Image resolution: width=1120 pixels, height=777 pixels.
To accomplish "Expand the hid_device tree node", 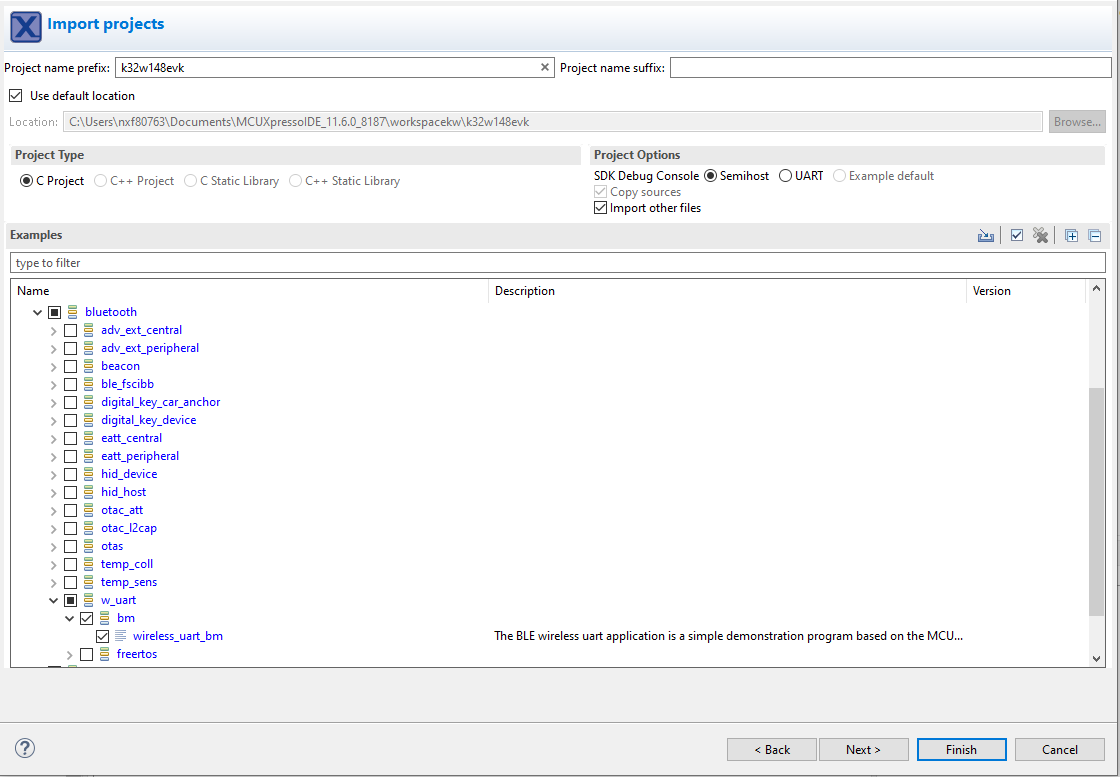I will click(53, 474).
